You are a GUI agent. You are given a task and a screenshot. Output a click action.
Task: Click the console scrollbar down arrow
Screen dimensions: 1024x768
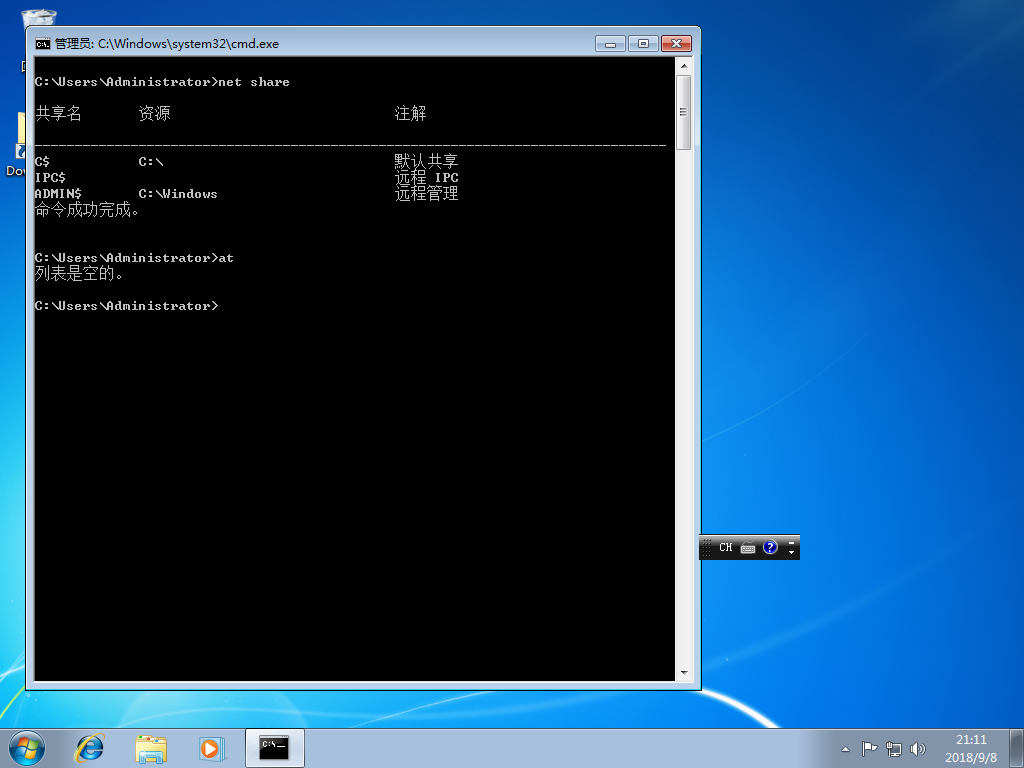pyautogui.click(x=684, y=672)
